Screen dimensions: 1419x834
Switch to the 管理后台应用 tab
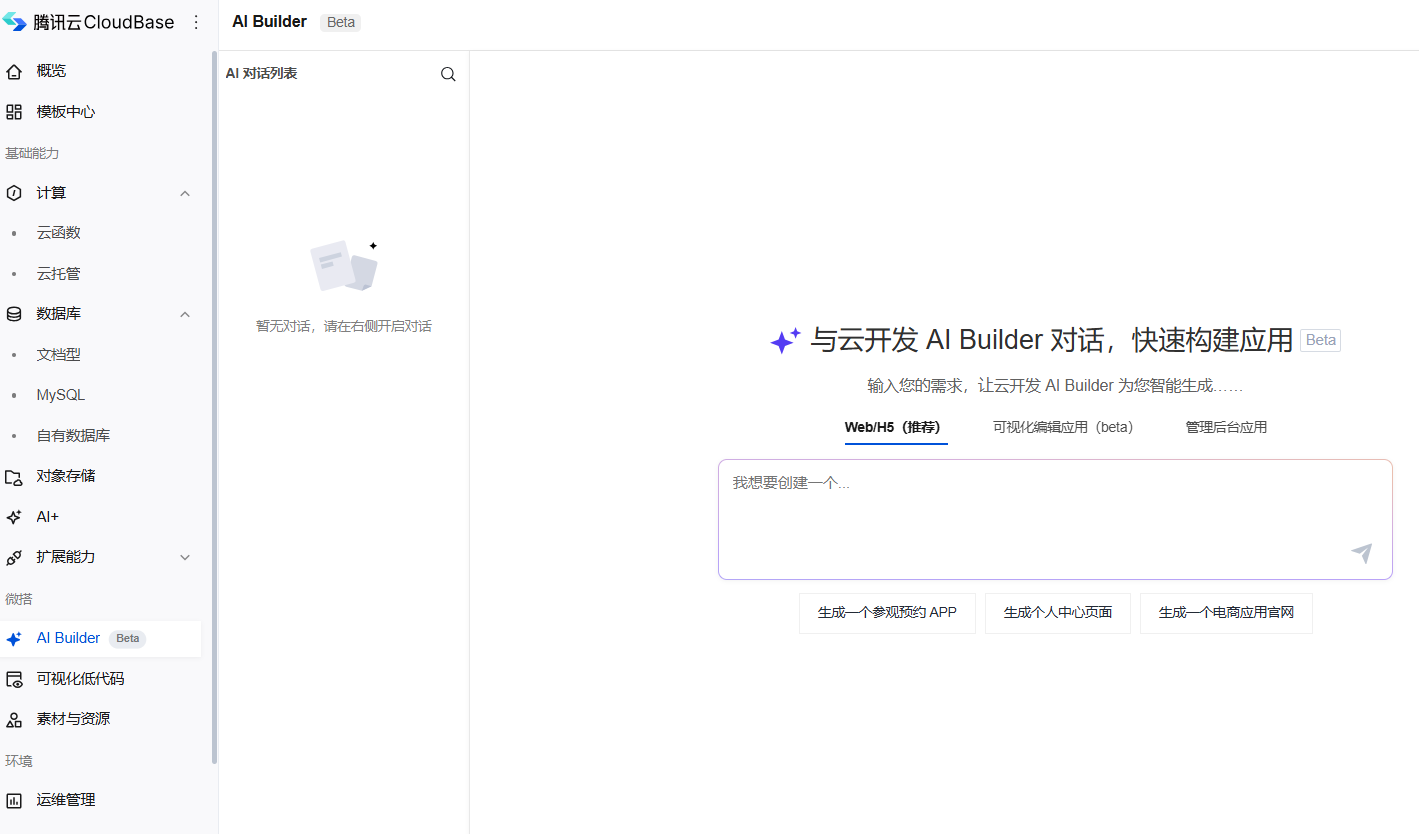pyautogui.click(x=1225, y=426)
